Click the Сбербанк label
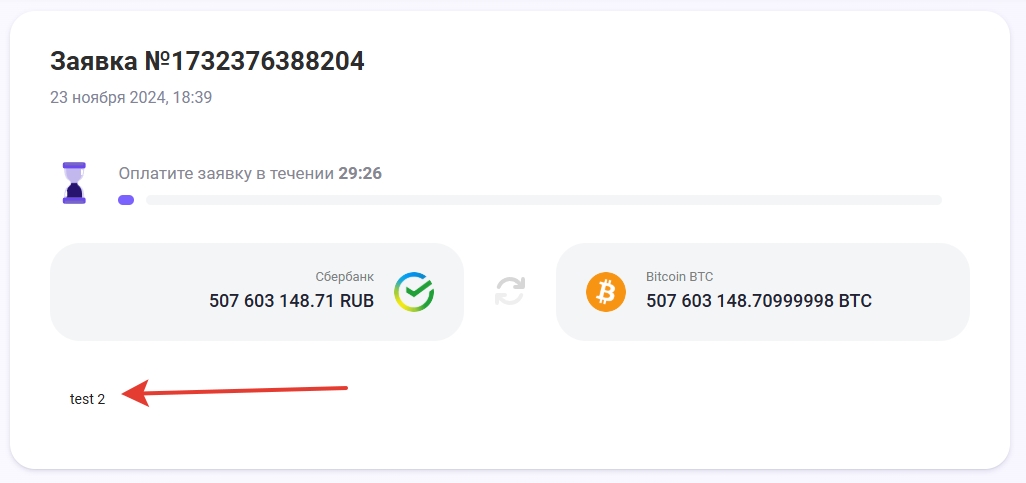Image resolution: width=1026 pixels, height=483 pixels. pos(344,277)
